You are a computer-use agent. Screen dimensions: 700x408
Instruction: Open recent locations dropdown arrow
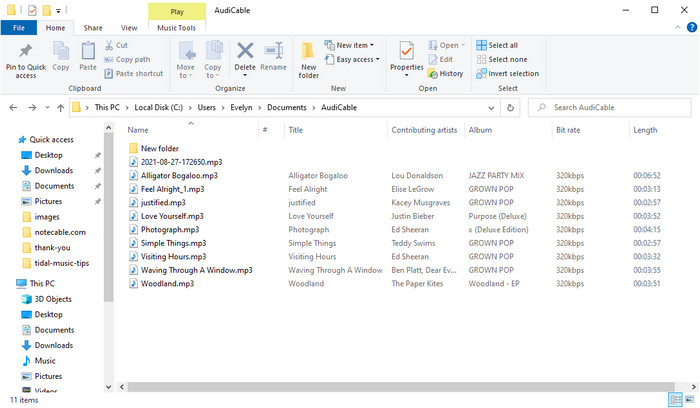47,108
